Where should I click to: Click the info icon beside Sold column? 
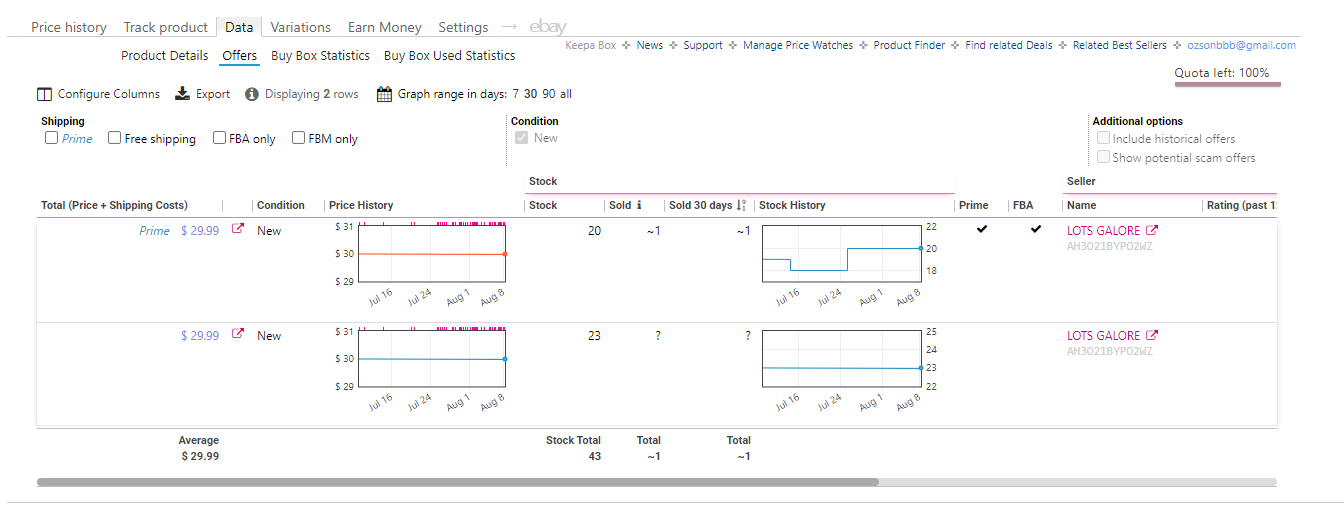[639, 205]
